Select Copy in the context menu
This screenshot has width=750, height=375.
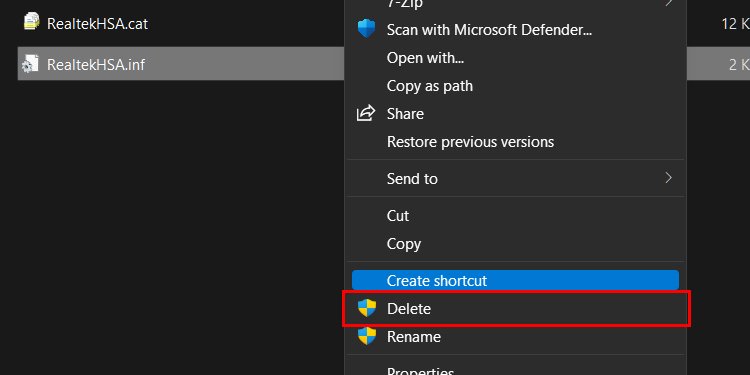coord(516,244)
